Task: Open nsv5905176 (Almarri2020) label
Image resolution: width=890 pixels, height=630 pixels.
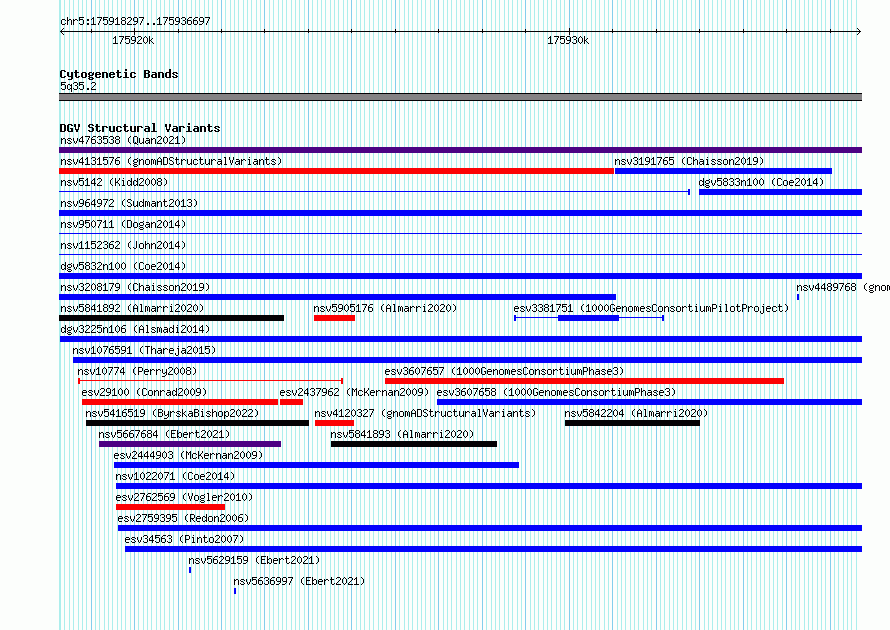Action: (x=385, y=308)
